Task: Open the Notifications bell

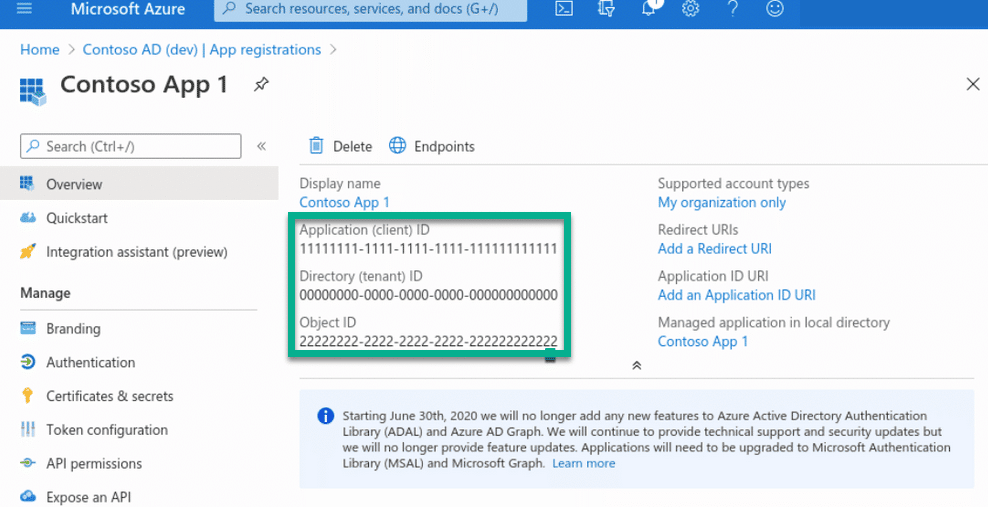Action: pos(649,8)
